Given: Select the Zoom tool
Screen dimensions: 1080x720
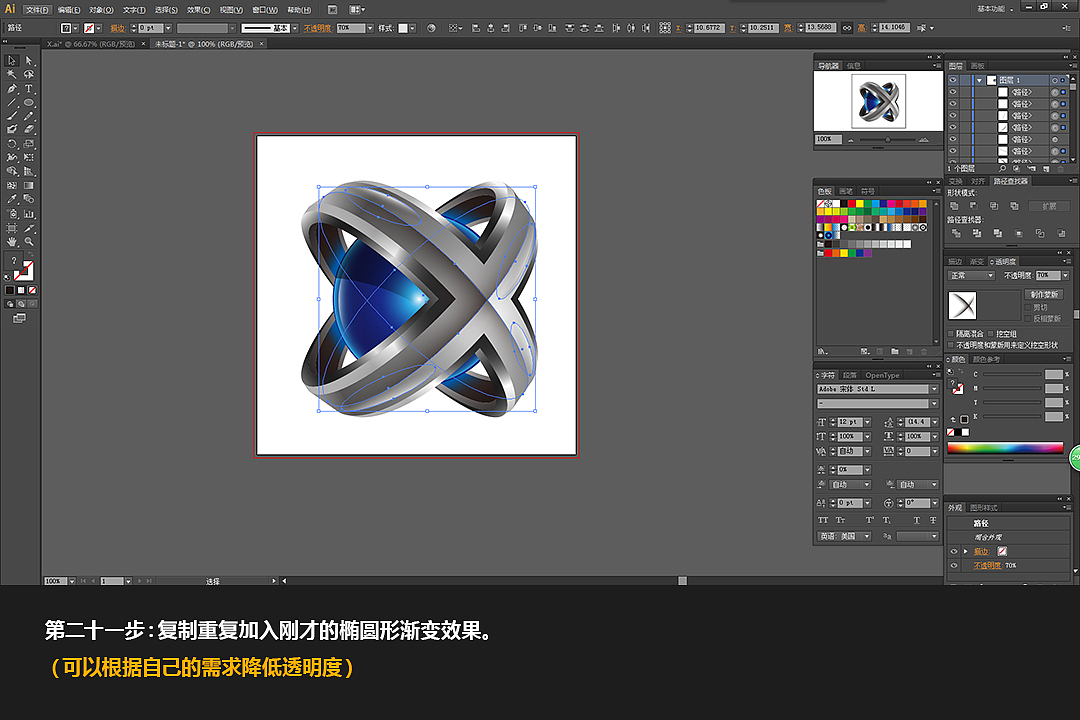Looking at the screenshot, I should click(x=29, y=242).
